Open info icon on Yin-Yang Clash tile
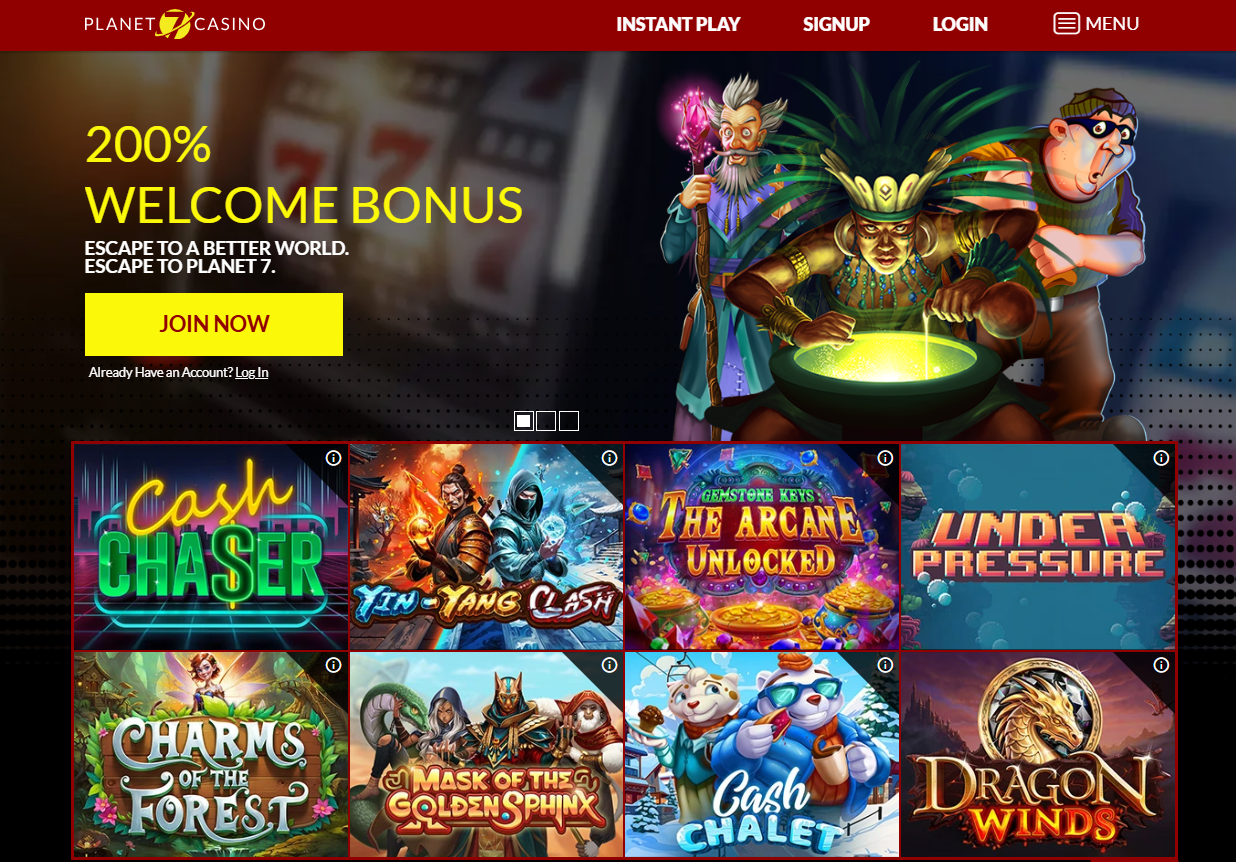The image size is (1236, 862). tap(610, 458)
